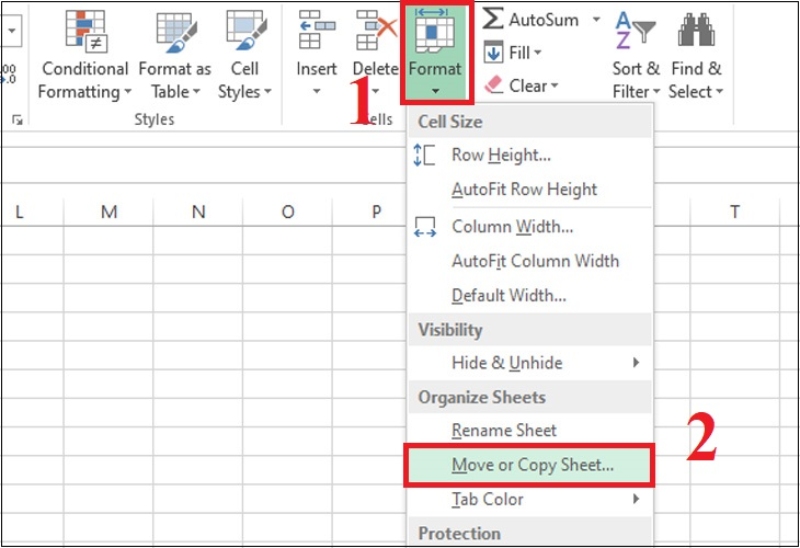Click the AutoSum text label

pyautogui.click(x=544, y=20)
